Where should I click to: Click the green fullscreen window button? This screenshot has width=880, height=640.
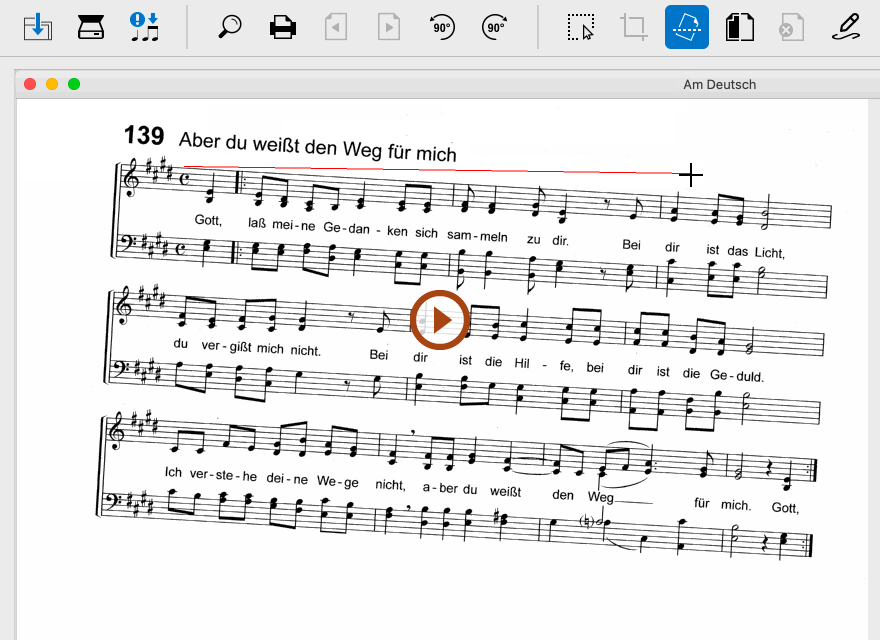point(74,84)
